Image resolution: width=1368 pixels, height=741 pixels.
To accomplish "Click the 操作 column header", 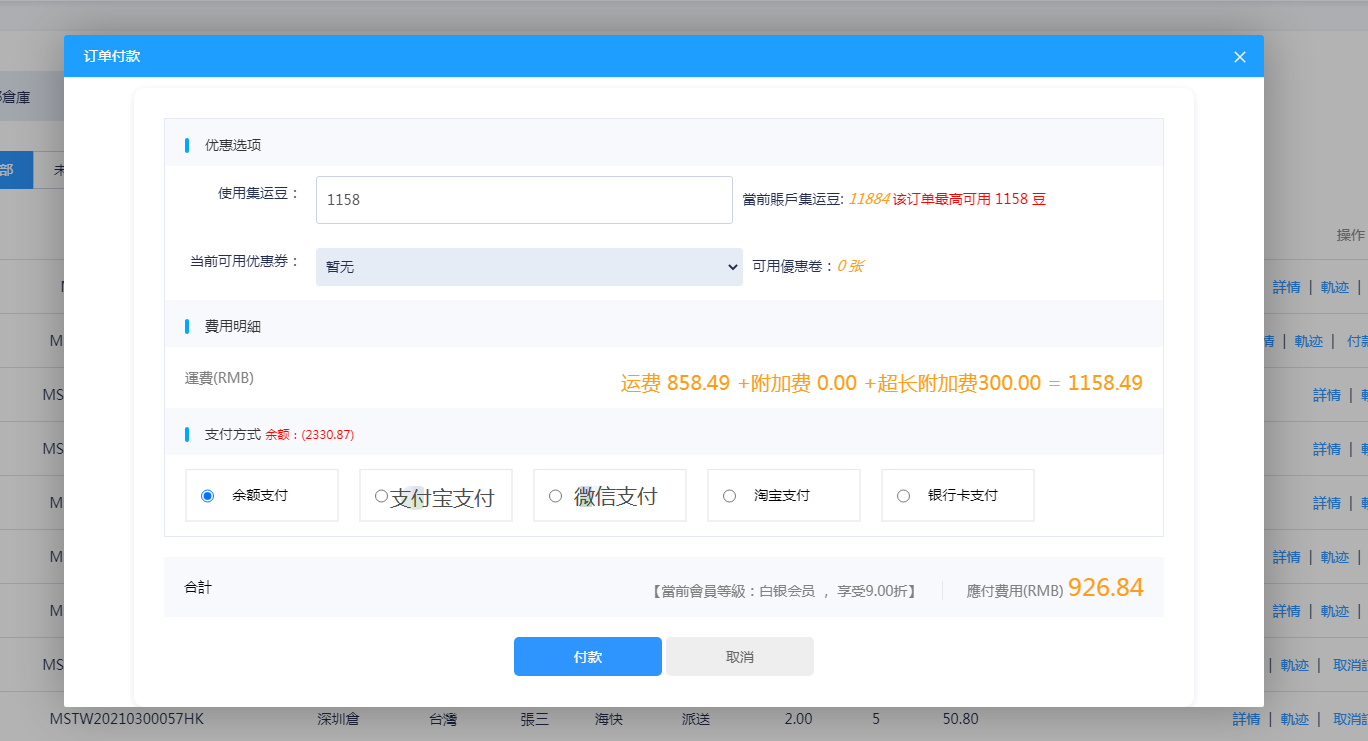I will pyautogui.click(x=1350, y=235).
